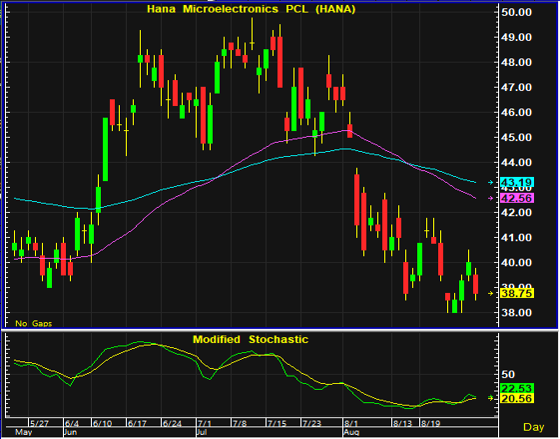The image size is (560, 439).
Task: Click the 8/1 date marker
Action: point(351,424)
